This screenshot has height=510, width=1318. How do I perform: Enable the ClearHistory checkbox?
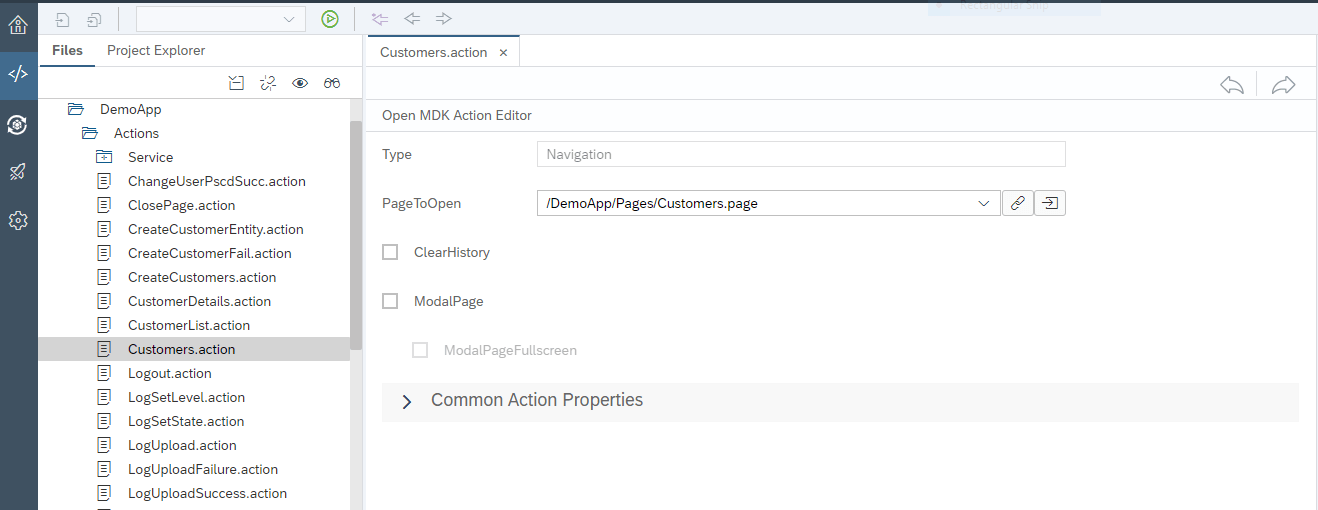click(391, 253)
